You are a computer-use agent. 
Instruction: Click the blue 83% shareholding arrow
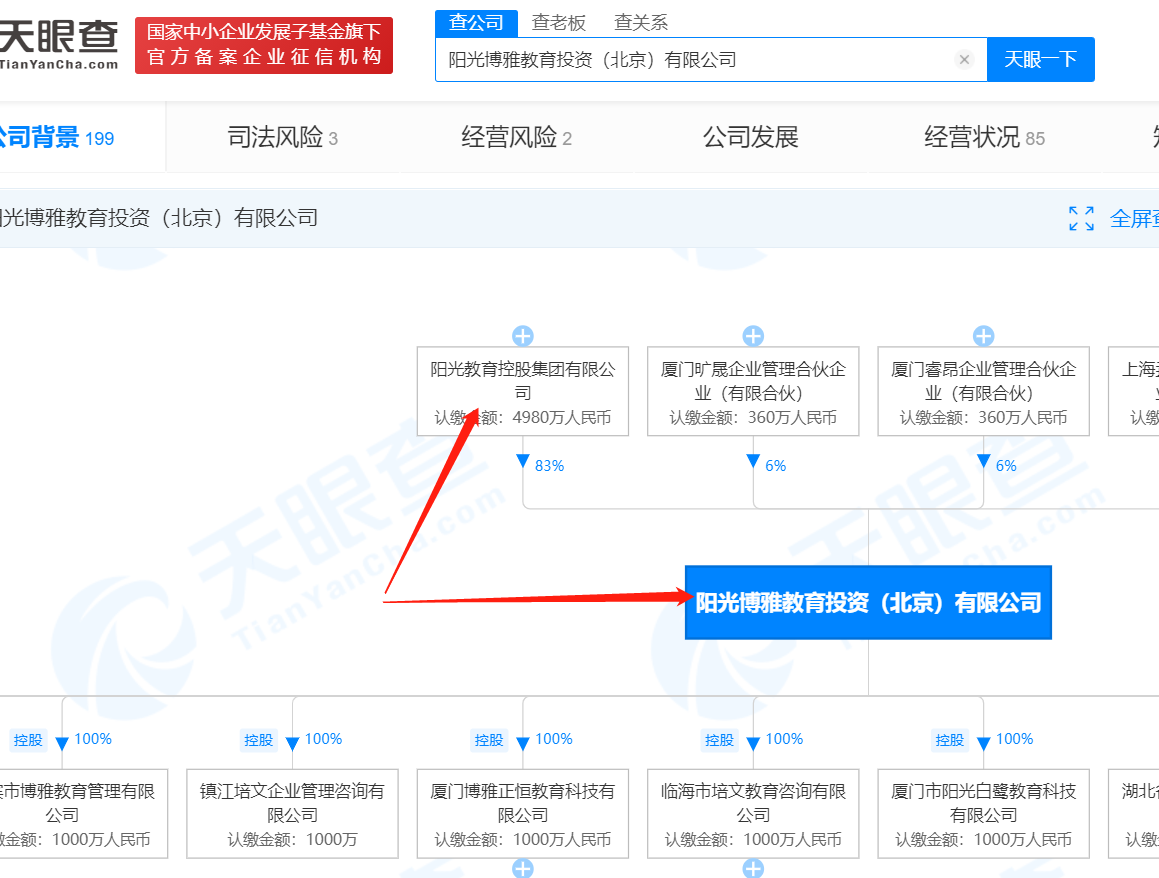tap(521, 461)
